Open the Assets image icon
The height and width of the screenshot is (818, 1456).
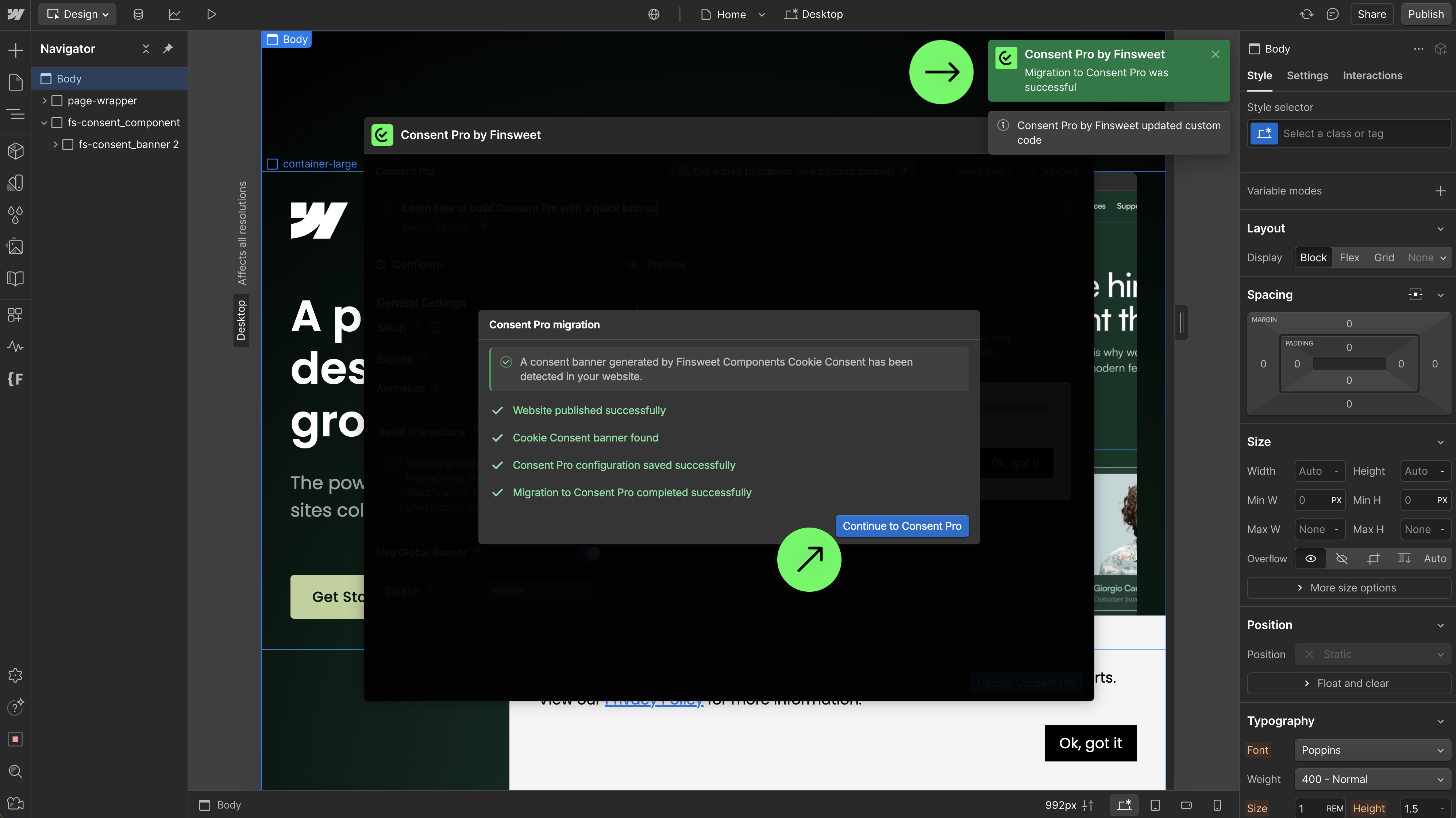pos(15,247)
